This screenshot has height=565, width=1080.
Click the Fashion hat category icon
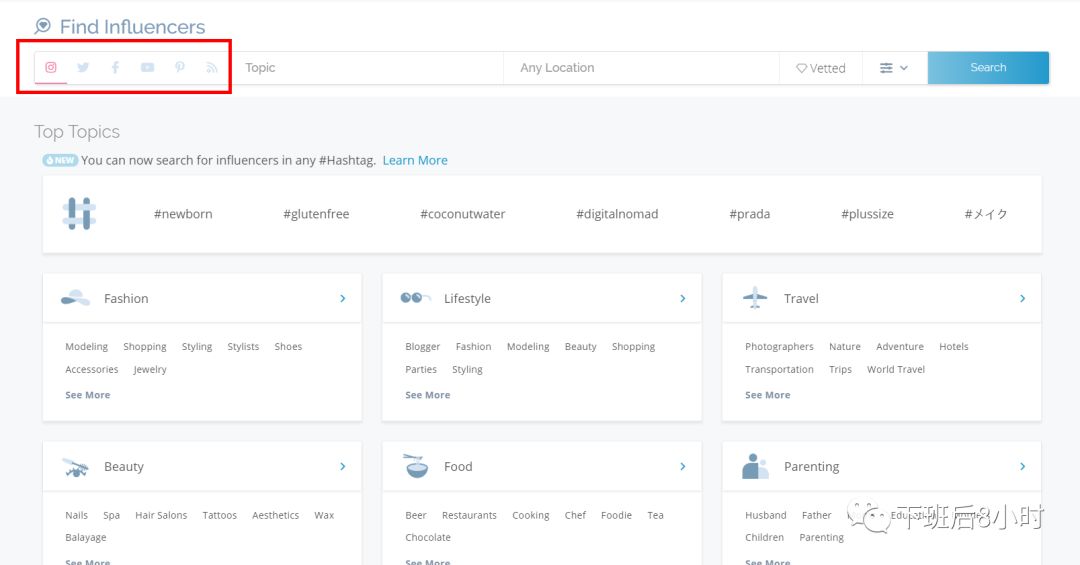(75, 298)
